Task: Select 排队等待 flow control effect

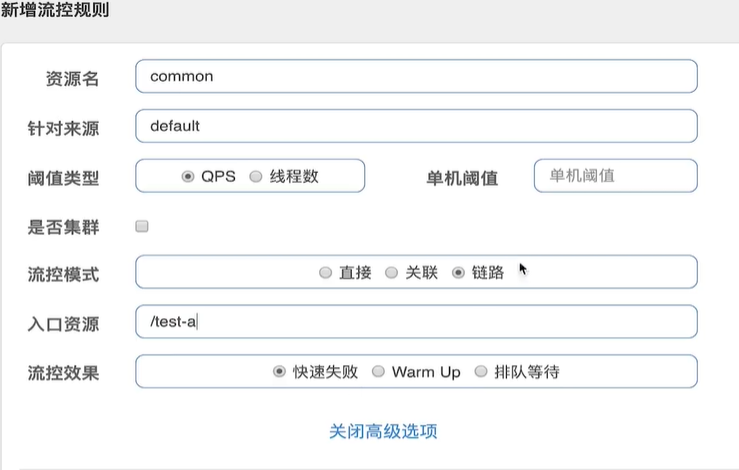Action: click(x=481, y=371)
